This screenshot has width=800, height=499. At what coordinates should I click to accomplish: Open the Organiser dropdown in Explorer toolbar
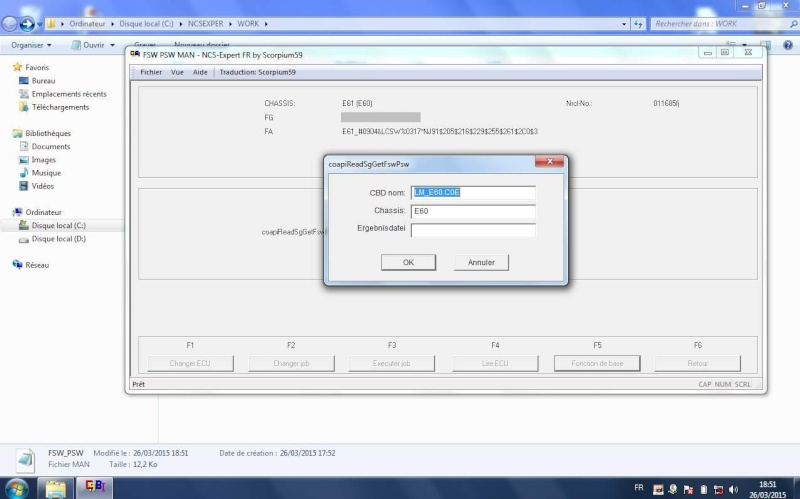click(x=31, y=45)
